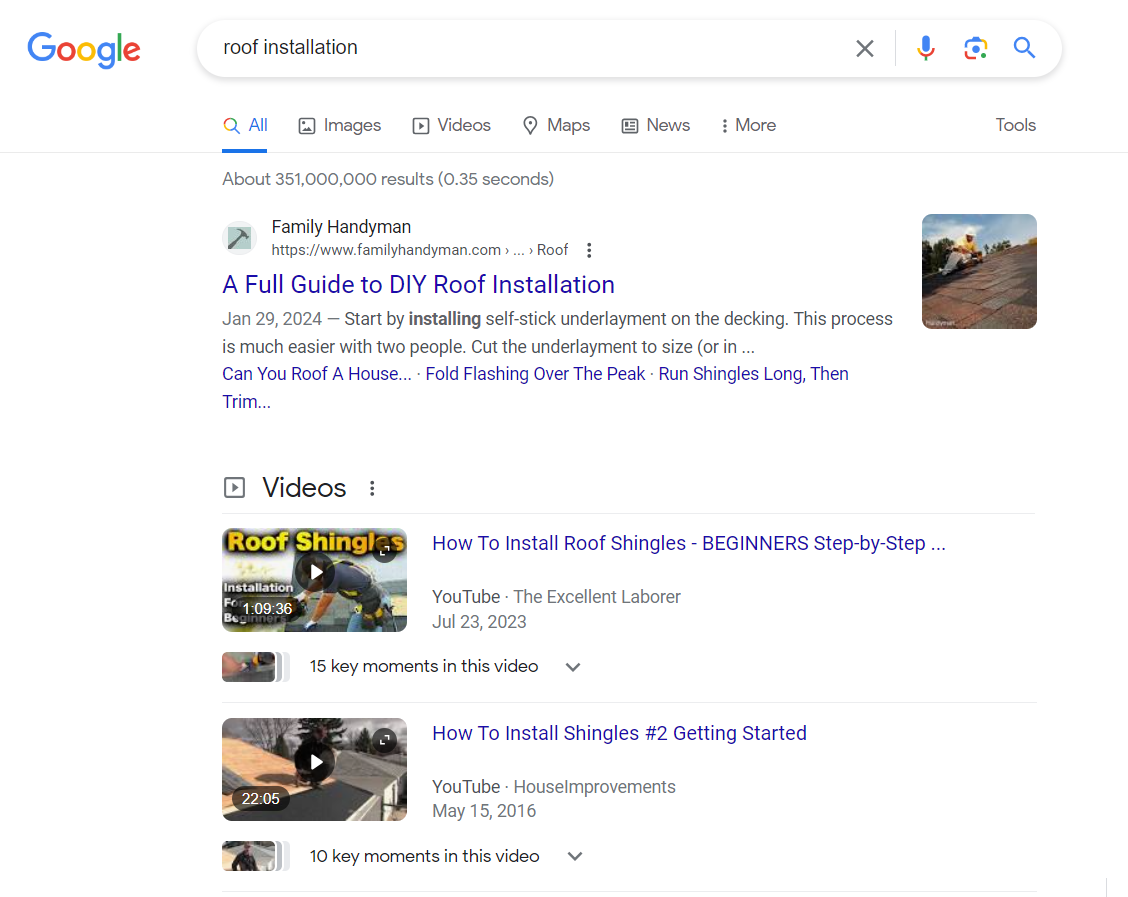Open the three-dot menu next to Family Handyman URL
The height and width of the screenshot is (897, 1128).
[589, 250]
